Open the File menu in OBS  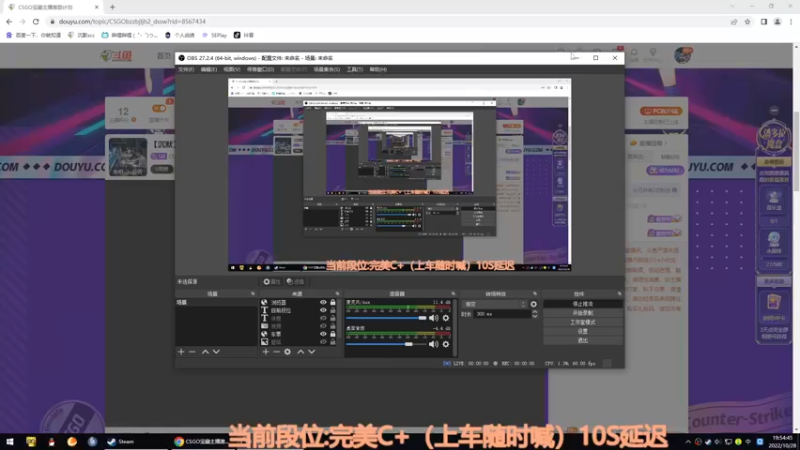[x=186, y=69]
